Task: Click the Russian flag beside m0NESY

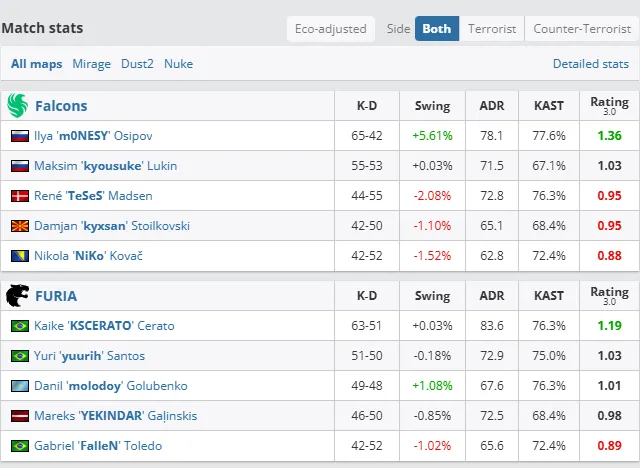Action: [x=20, y=135]
